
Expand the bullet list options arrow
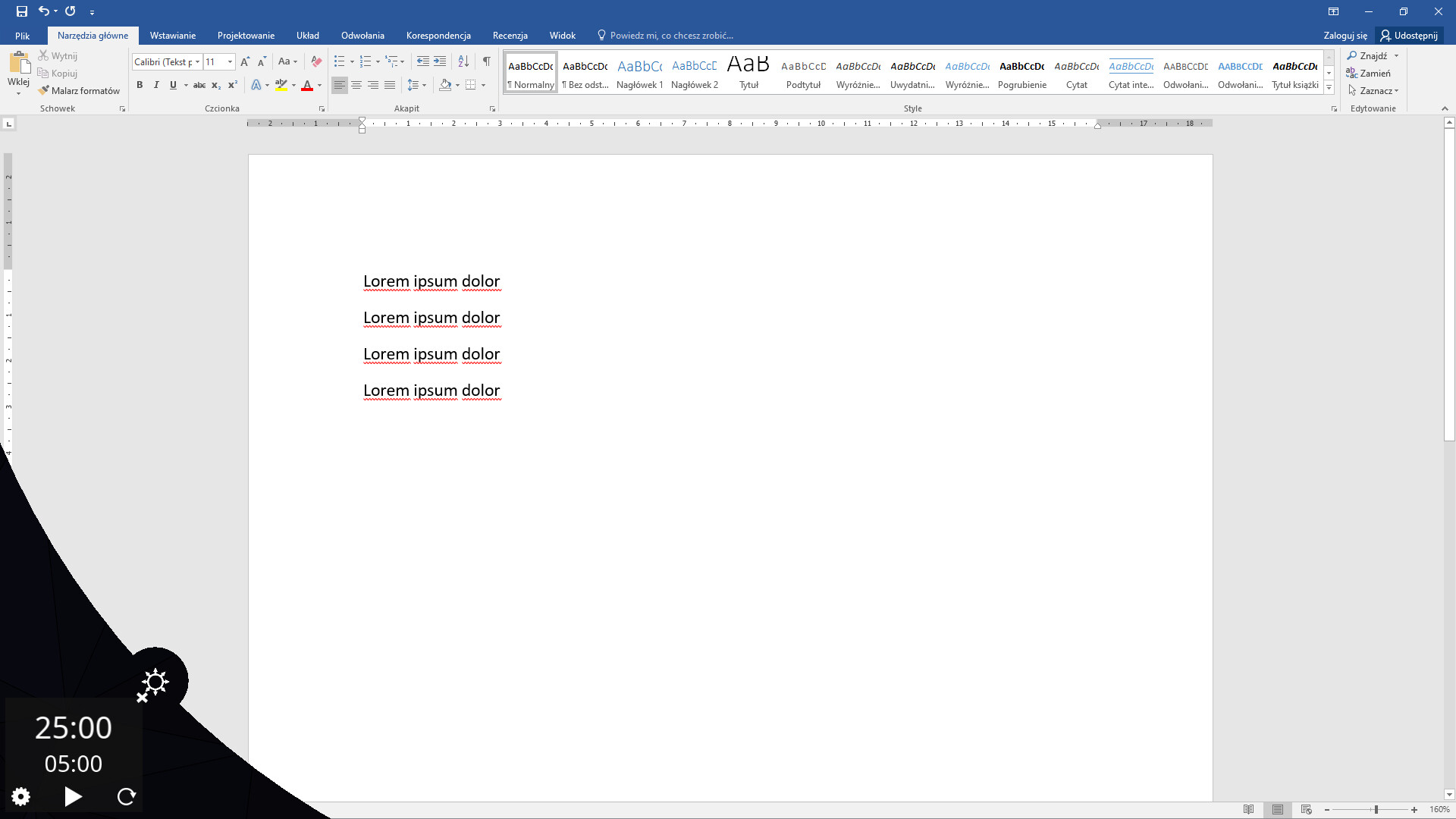tap(350, 61)
